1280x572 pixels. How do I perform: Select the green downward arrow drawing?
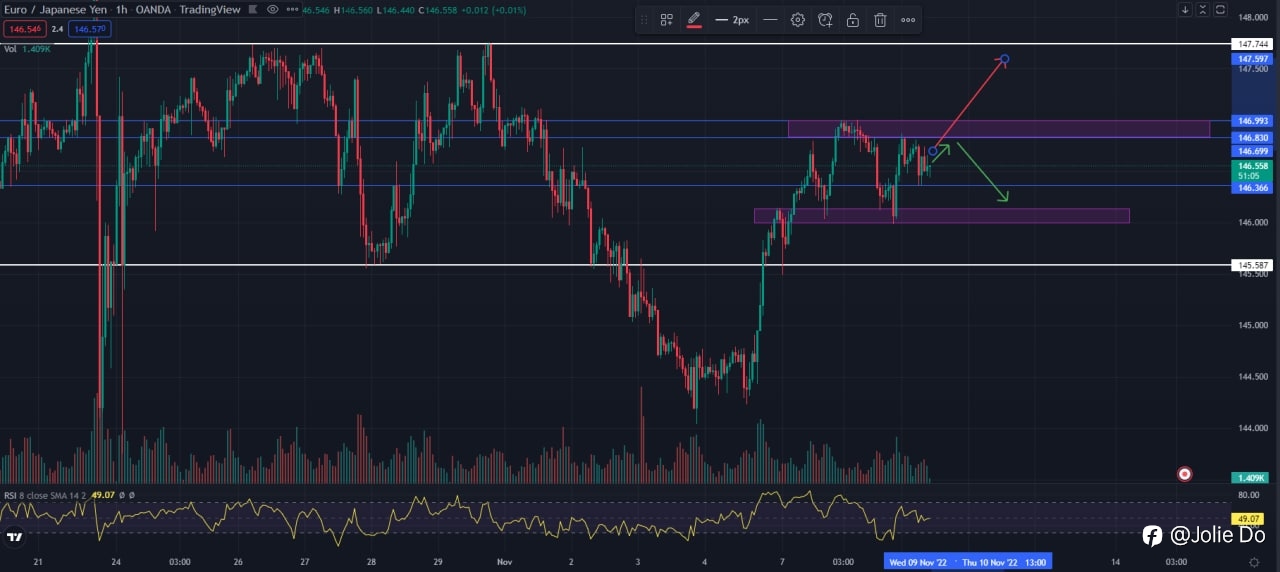983,172
